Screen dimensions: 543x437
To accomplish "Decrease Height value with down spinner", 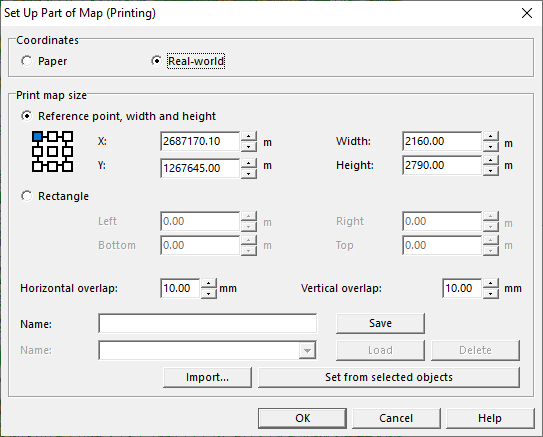I will pos(490,170).
